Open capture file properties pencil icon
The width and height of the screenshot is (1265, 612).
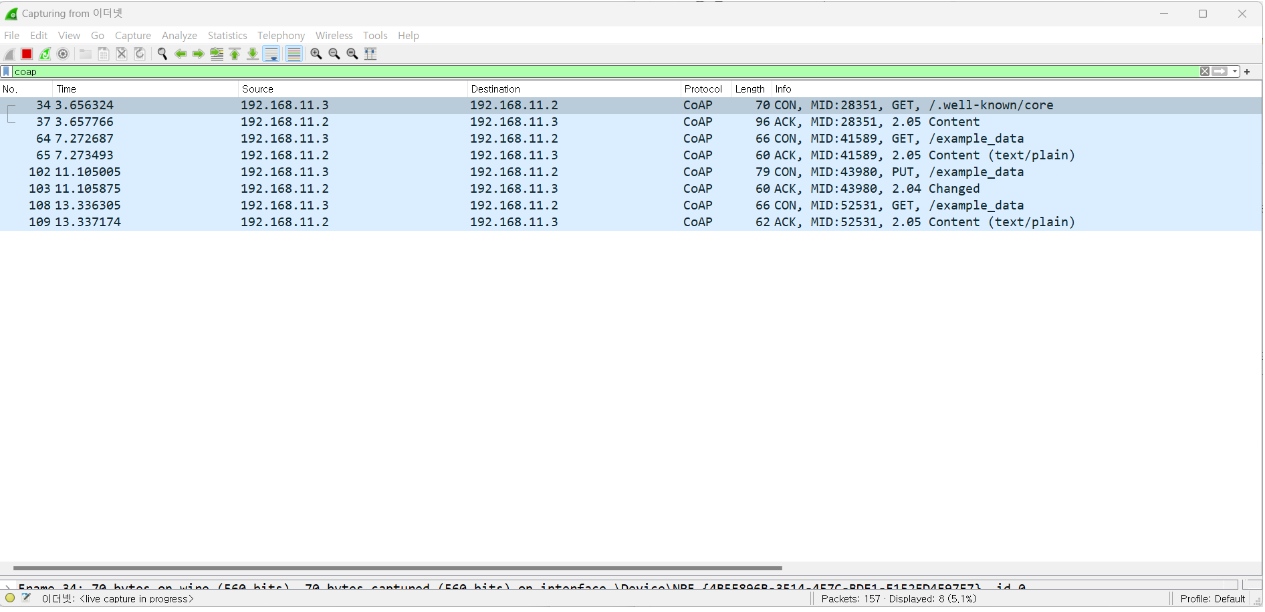tap(26, 598)
